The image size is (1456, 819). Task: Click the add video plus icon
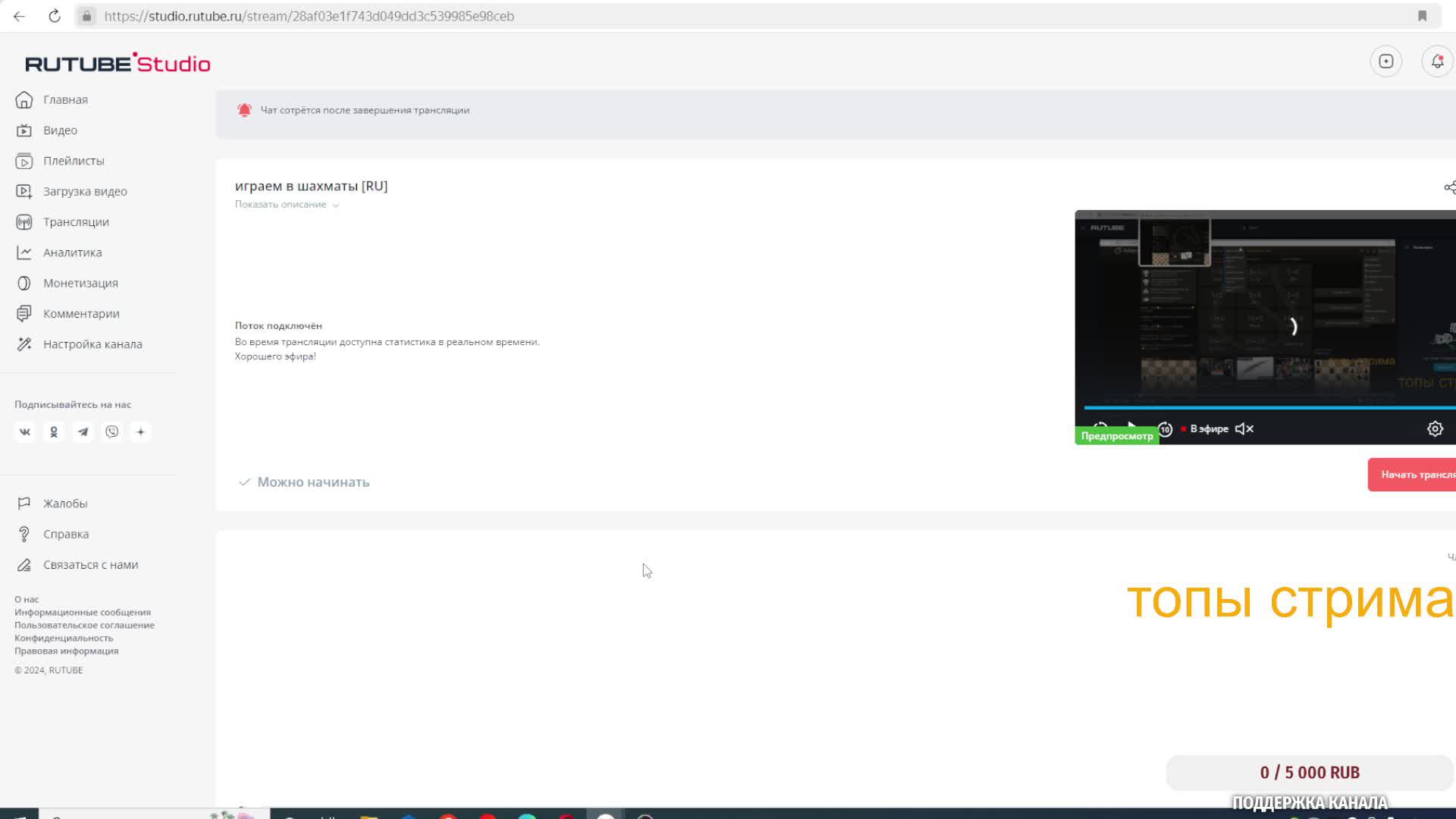click(x=1385, y=61)
